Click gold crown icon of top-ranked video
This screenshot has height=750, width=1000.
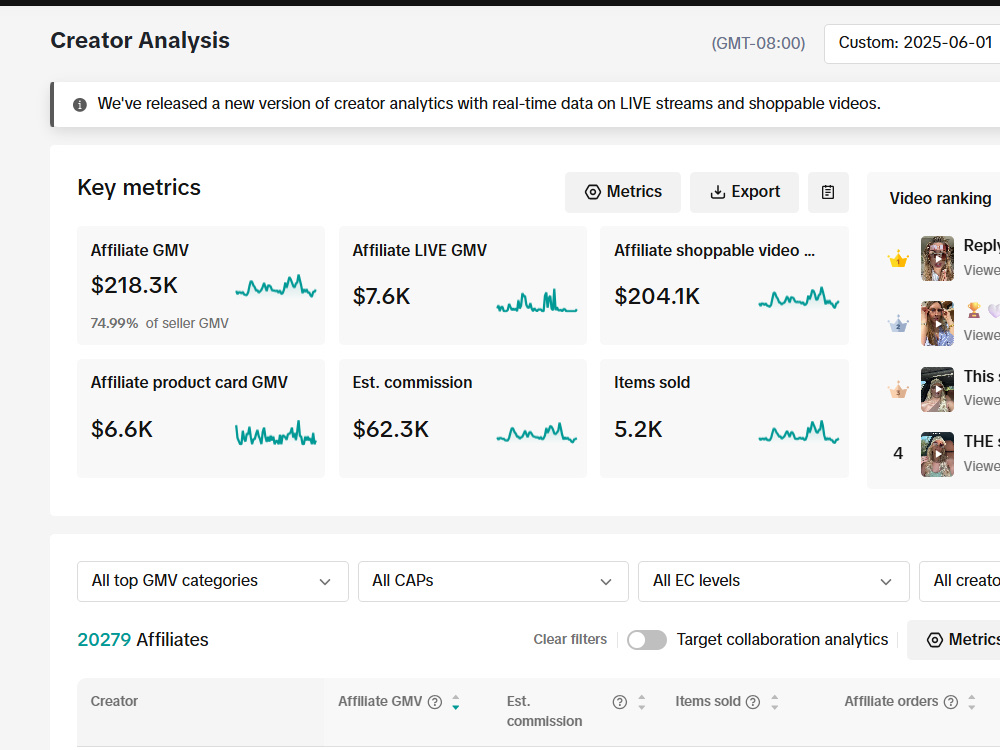pyautogui.click(x=898, y=259)
